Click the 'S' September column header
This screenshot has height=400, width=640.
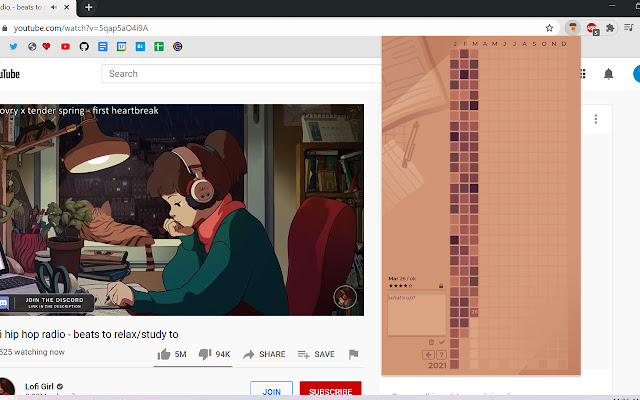click(x=534, y=44)
